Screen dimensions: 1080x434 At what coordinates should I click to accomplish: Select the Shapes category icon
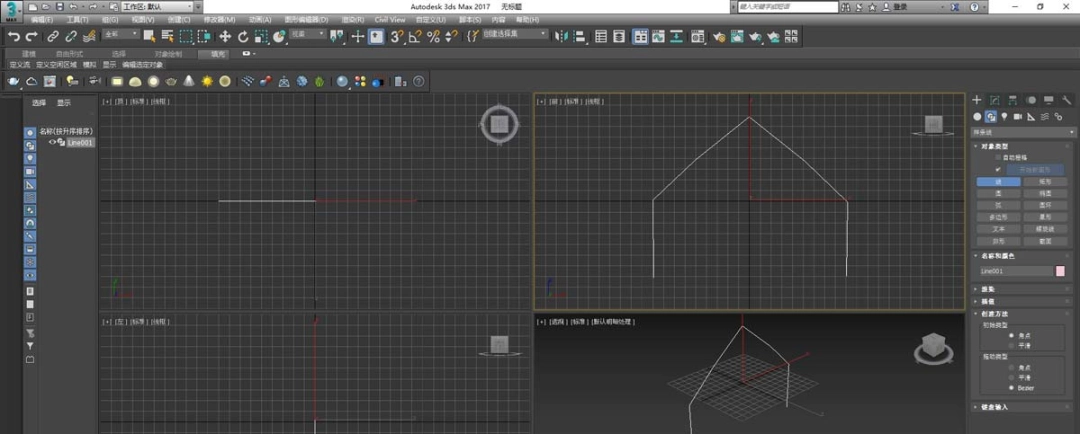[990, 116]
